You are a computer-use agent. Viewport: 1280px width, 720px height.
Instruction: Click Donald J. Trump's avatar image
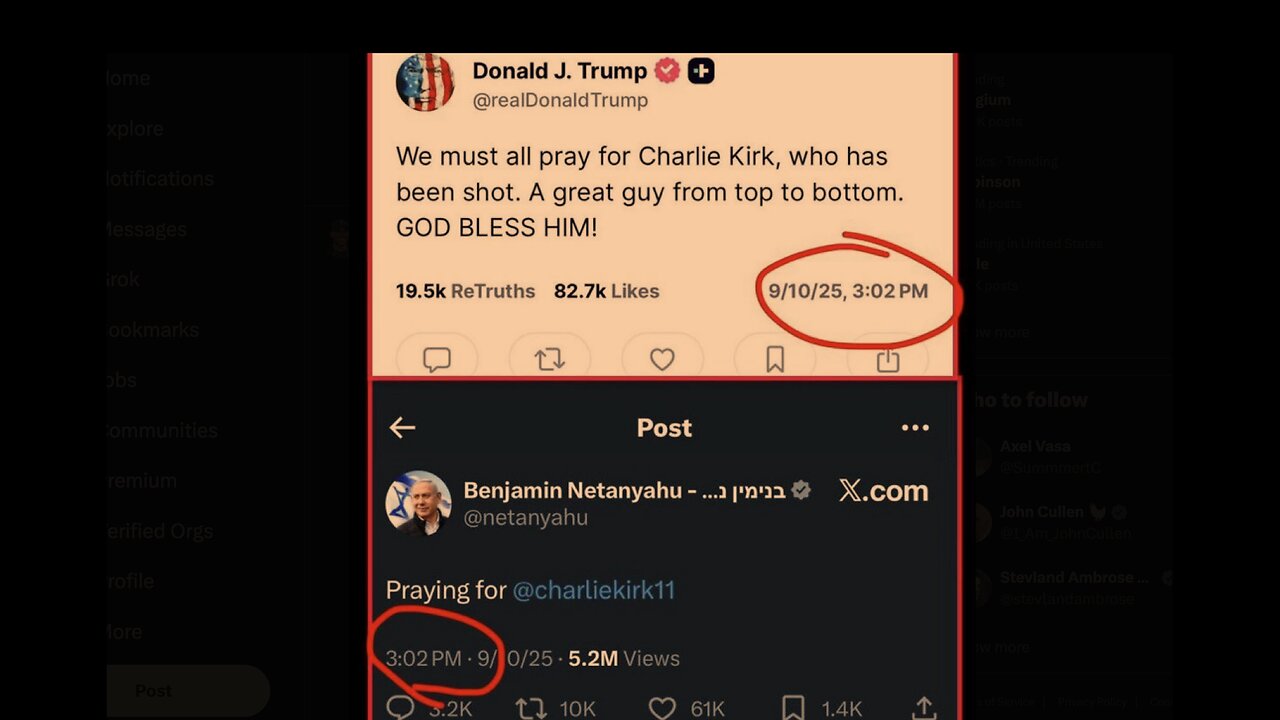425,82
